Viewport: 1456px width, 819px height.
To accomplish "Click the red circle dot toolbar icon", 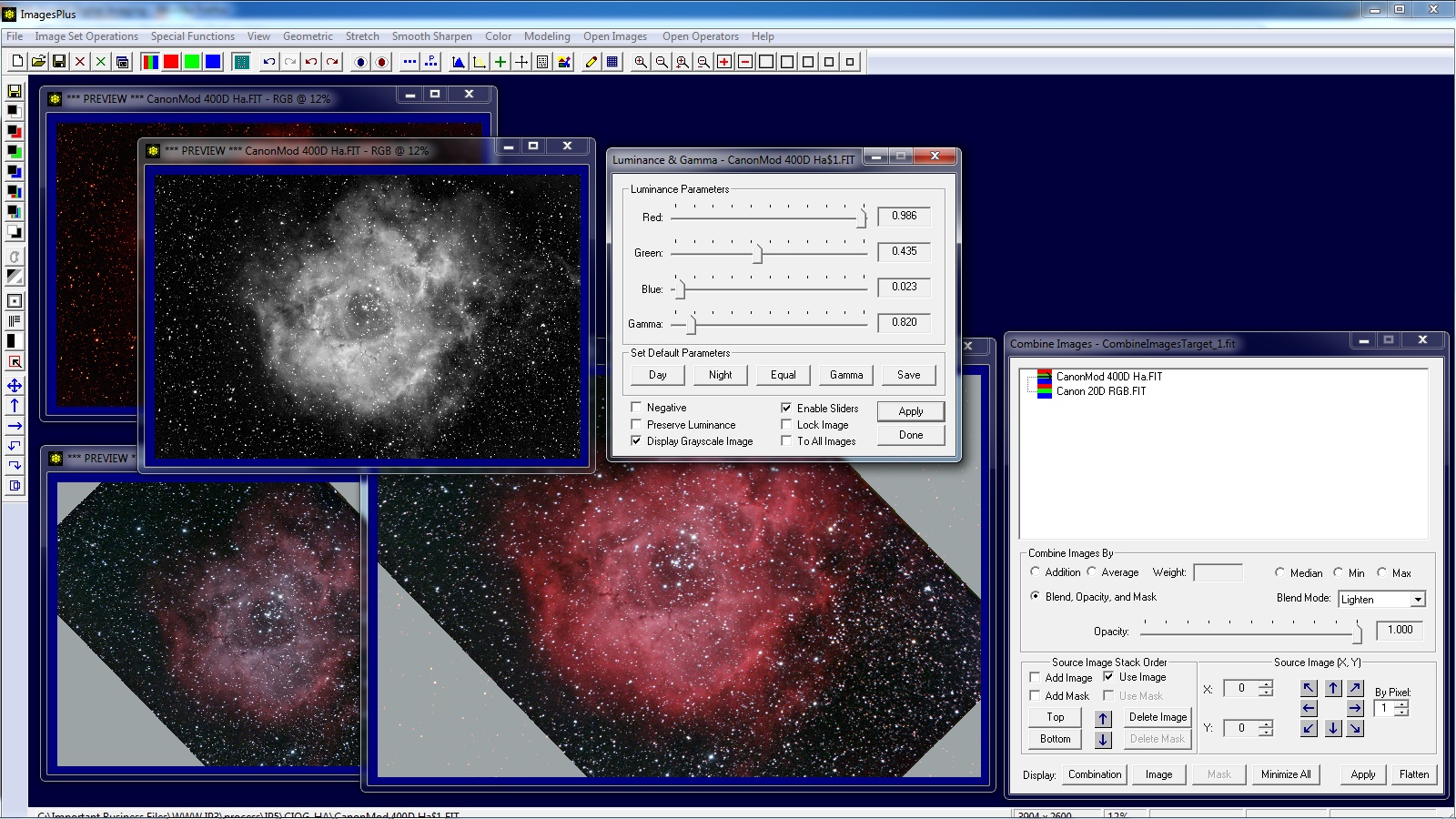I will [x=382, y=62].
